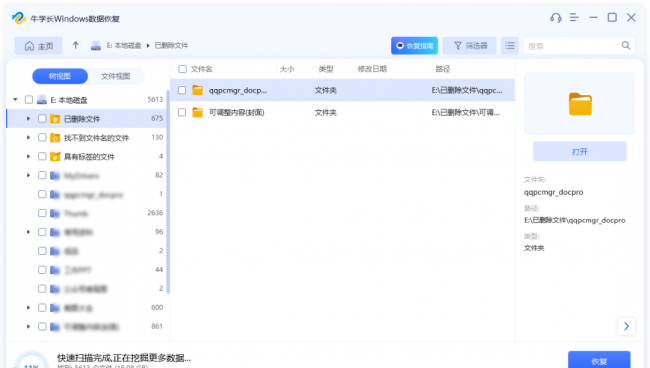Sort by the 修改日期 column header
Viewport: 650px width, 368px height.
(372, 69)
